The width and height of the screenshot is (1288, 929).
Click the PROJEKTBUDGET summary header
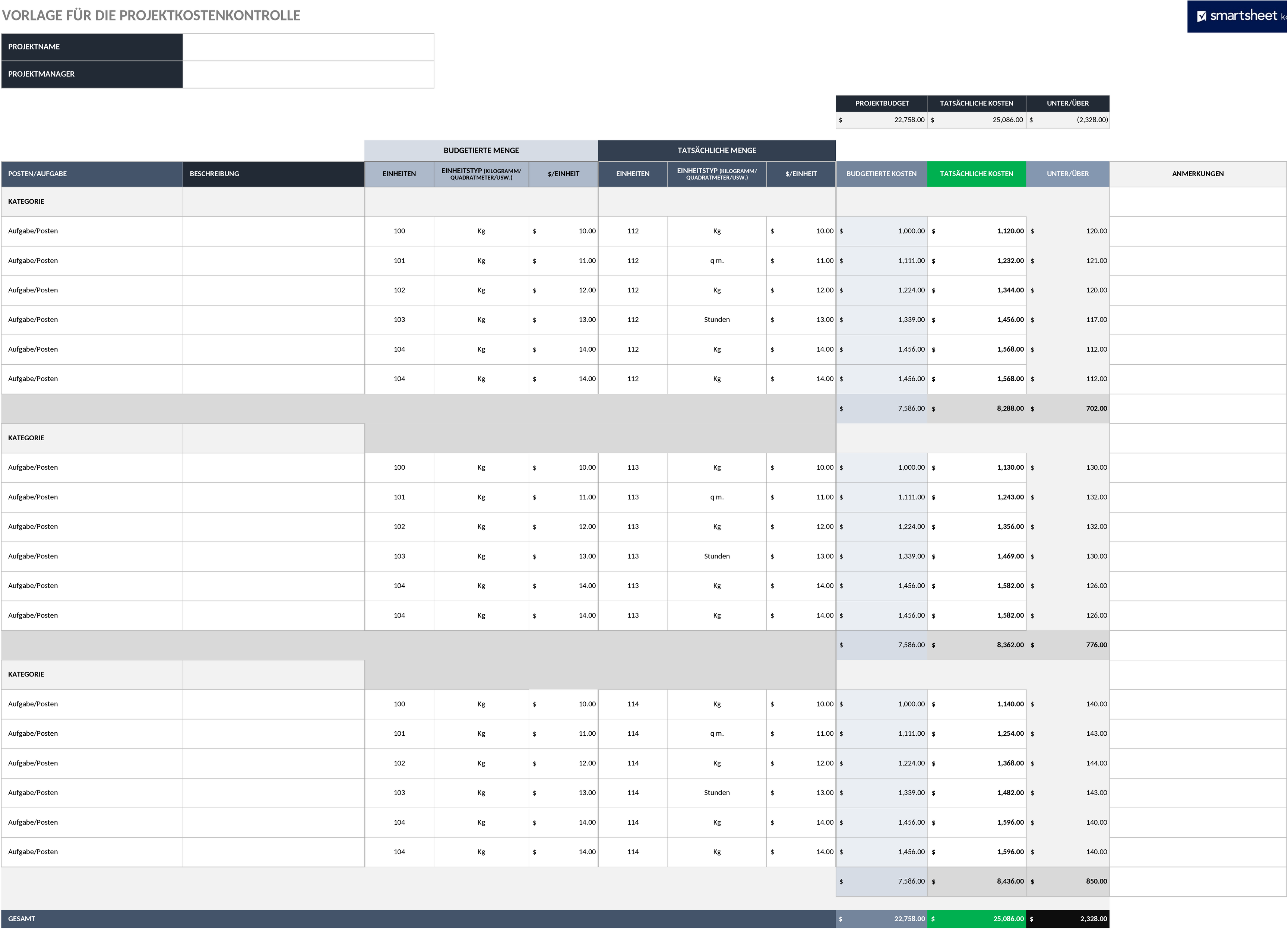click(x=882, y=103)
